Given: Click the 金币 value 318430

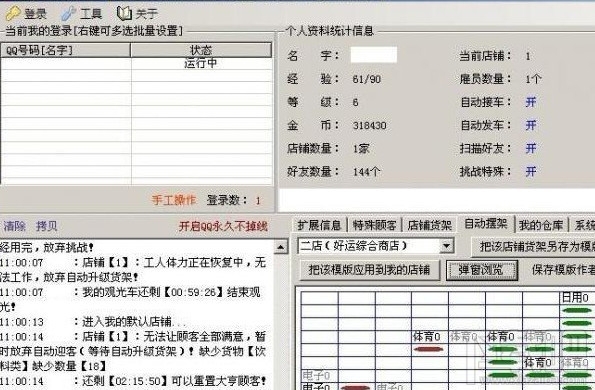Looking at the screenshot, I should [x=369, y=125].
